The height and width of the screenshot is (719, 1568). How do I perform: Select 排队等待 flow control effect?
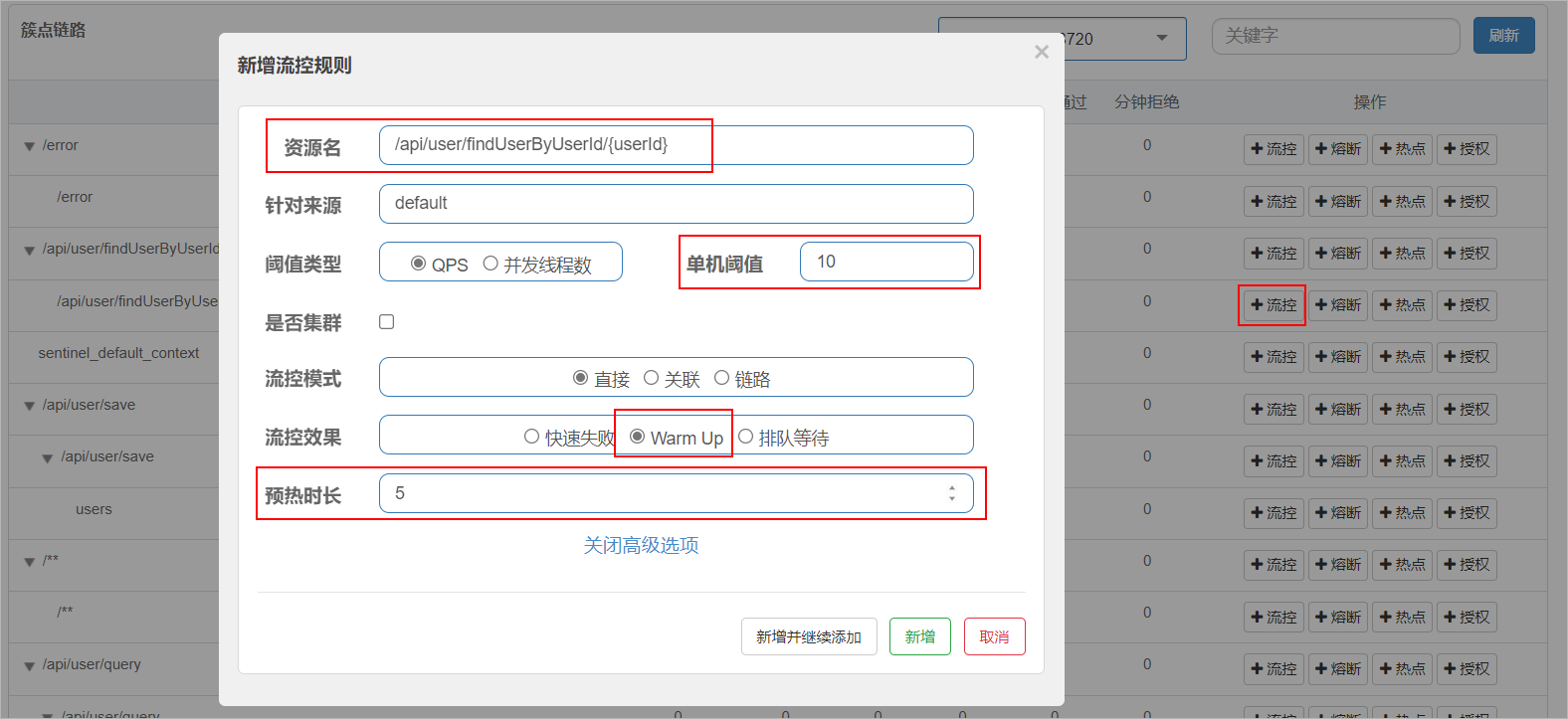click(x=746, y=437)
